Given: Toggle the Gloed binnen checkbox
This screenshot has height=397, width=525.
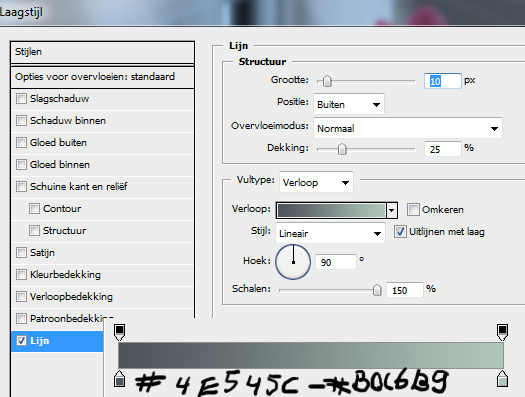Looking at the screenshot, I should pos(21,164).
